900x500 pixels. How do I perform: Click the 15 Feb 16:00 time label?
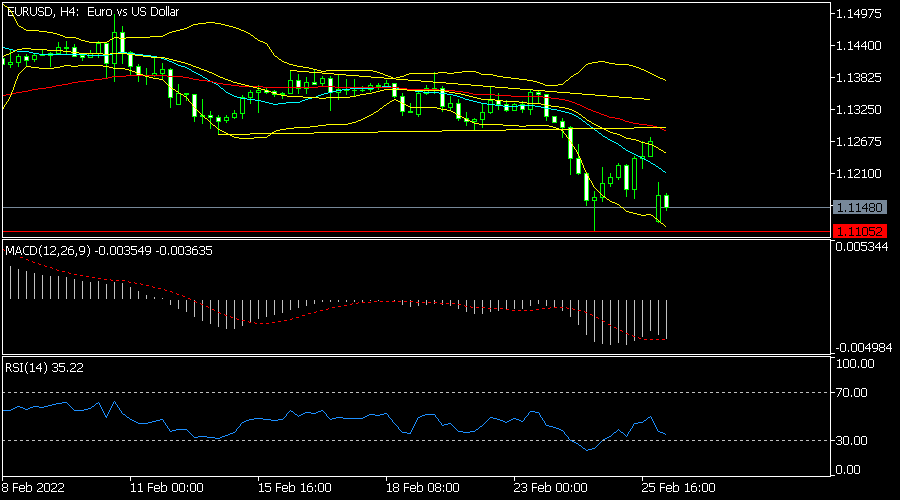(x=294, y=488)
